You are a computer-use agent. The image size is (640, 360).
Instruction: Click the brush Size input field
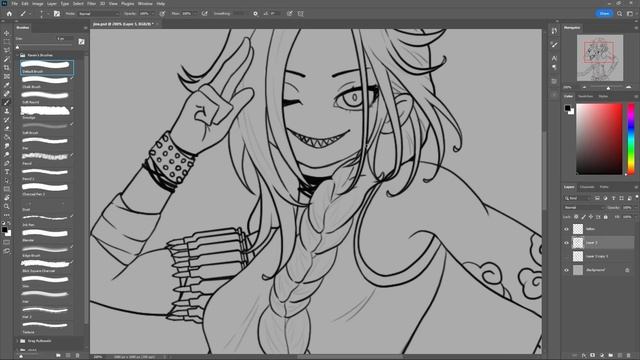point(64,39)
